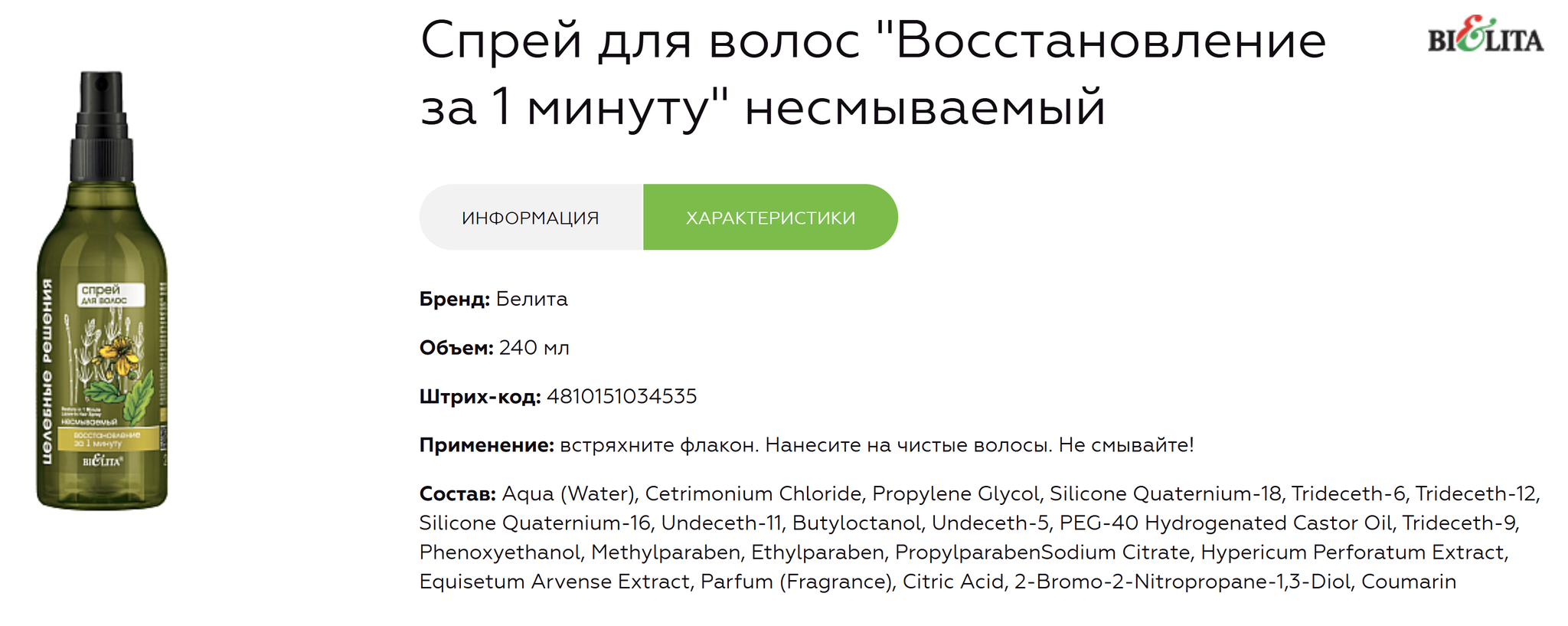Click the product title heading
Viewport: 1568px width, 626px height.
[873, 74]
